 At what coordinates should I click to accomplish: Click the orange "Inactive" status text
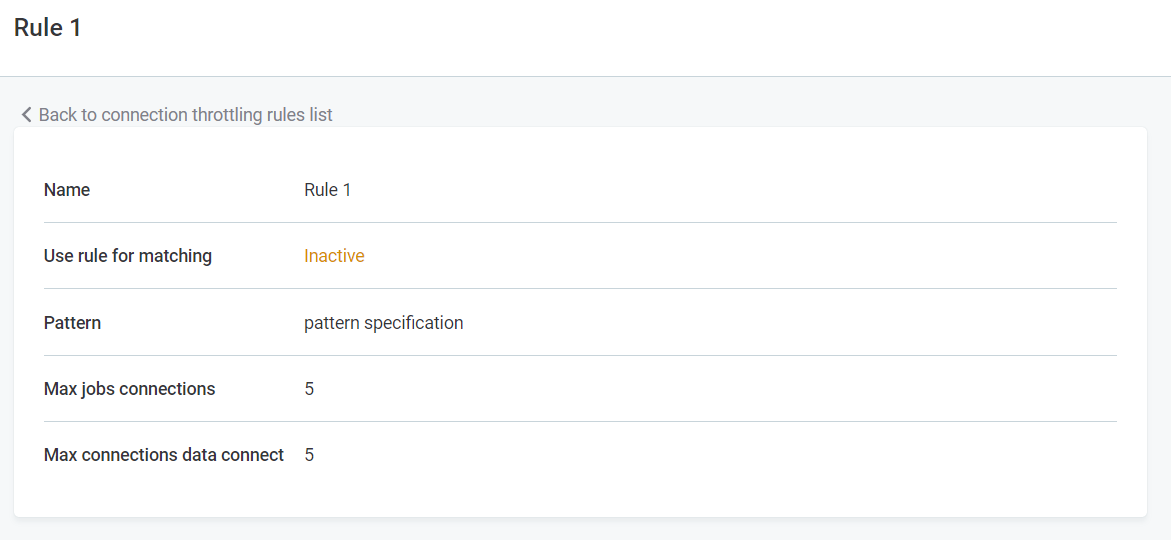tap(334, 256)
